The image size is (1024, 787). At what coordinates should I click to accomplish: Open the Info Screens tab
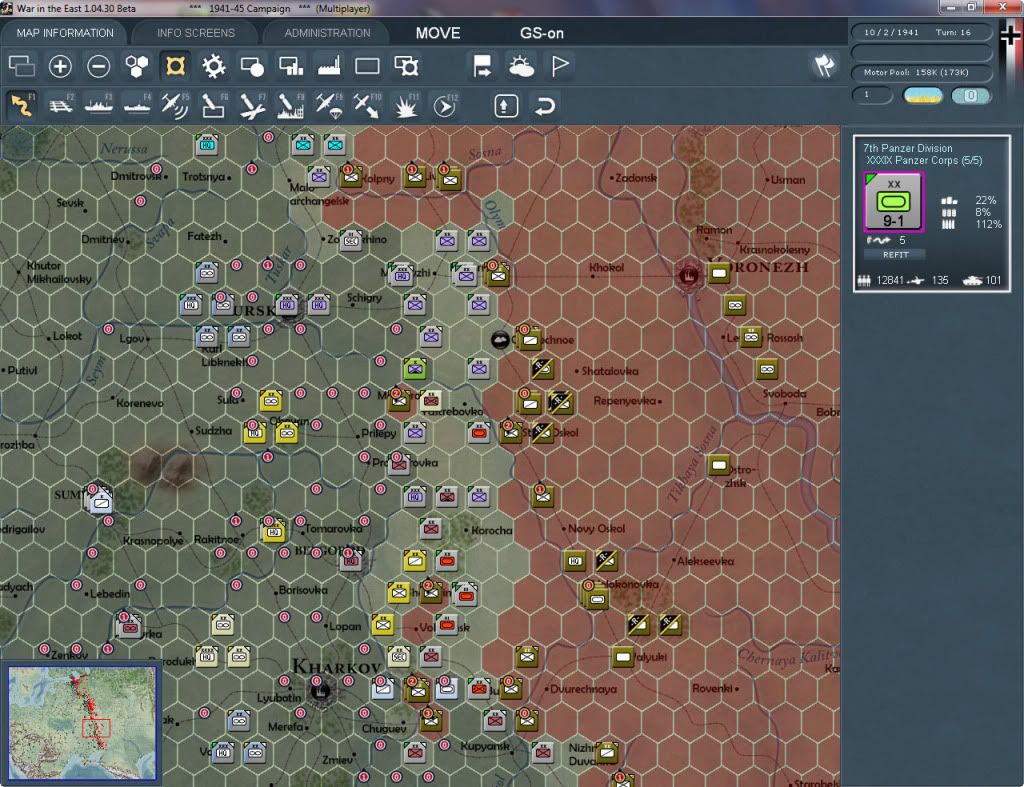click(x=195, y=33)
